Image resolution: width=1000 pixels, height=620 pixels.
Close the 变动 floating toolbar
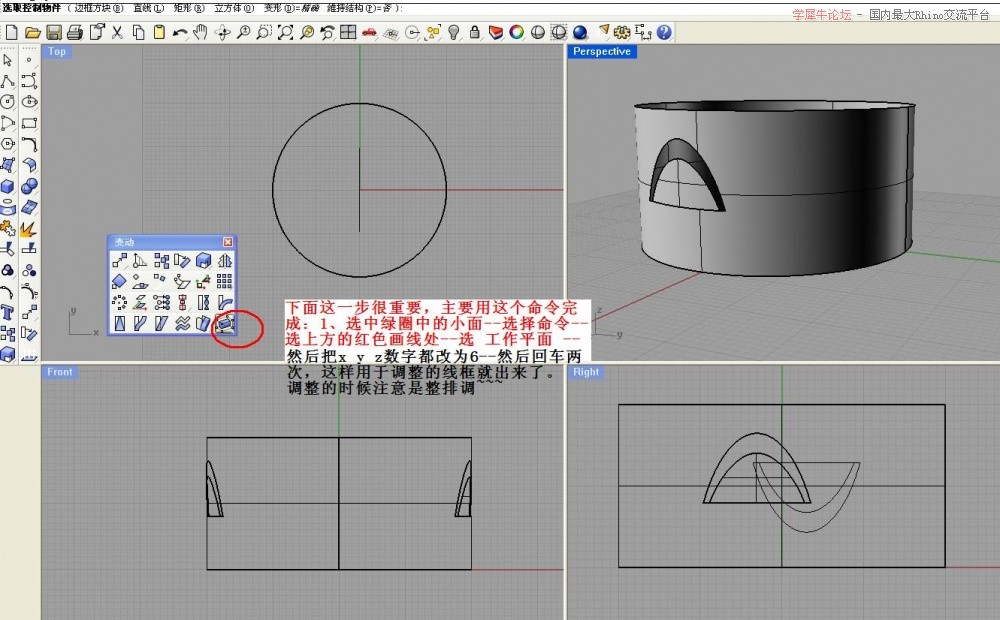(x=228, y=242)
